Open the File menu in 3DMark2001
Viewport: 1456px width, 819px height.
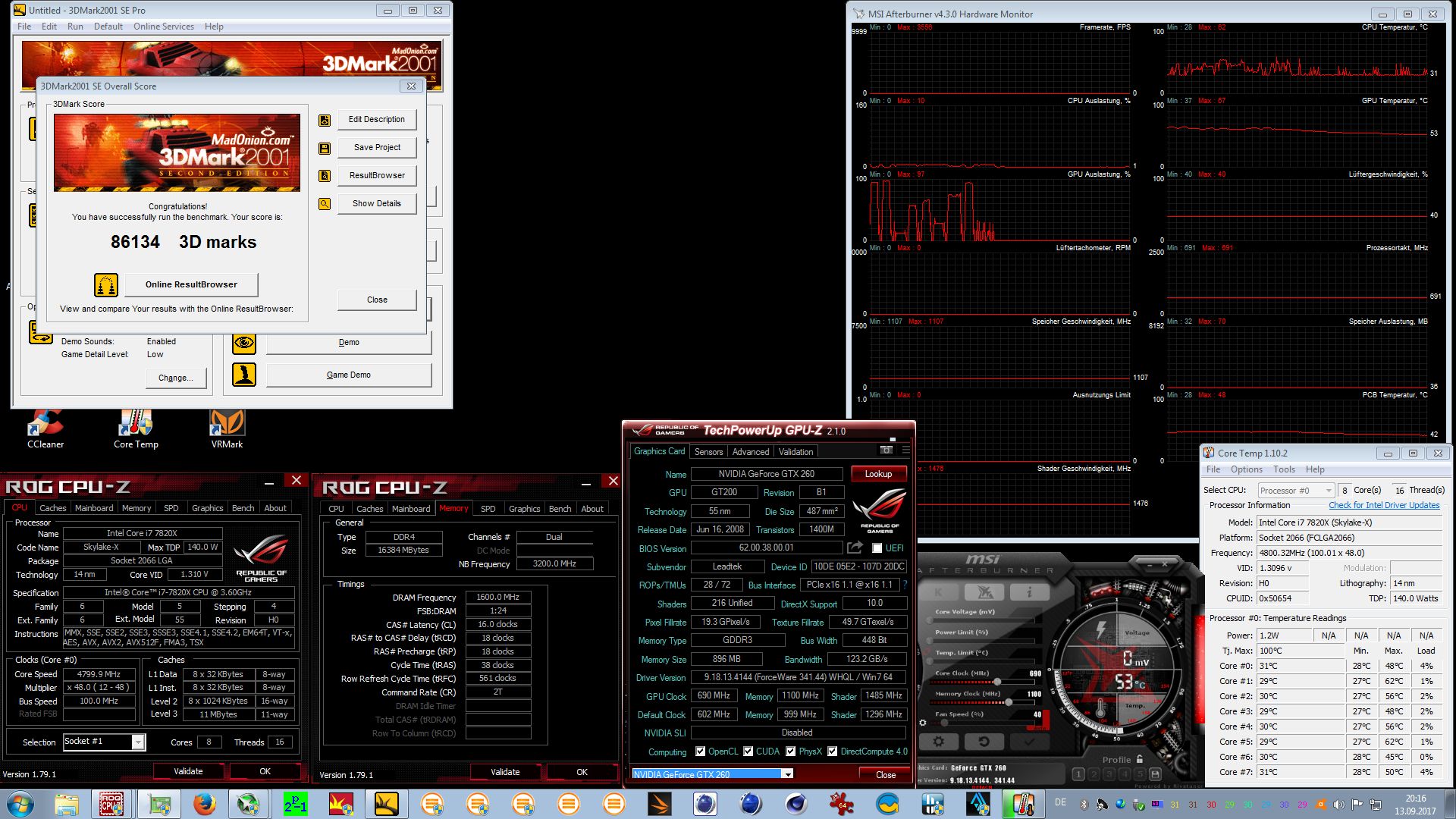pos(24,27)
